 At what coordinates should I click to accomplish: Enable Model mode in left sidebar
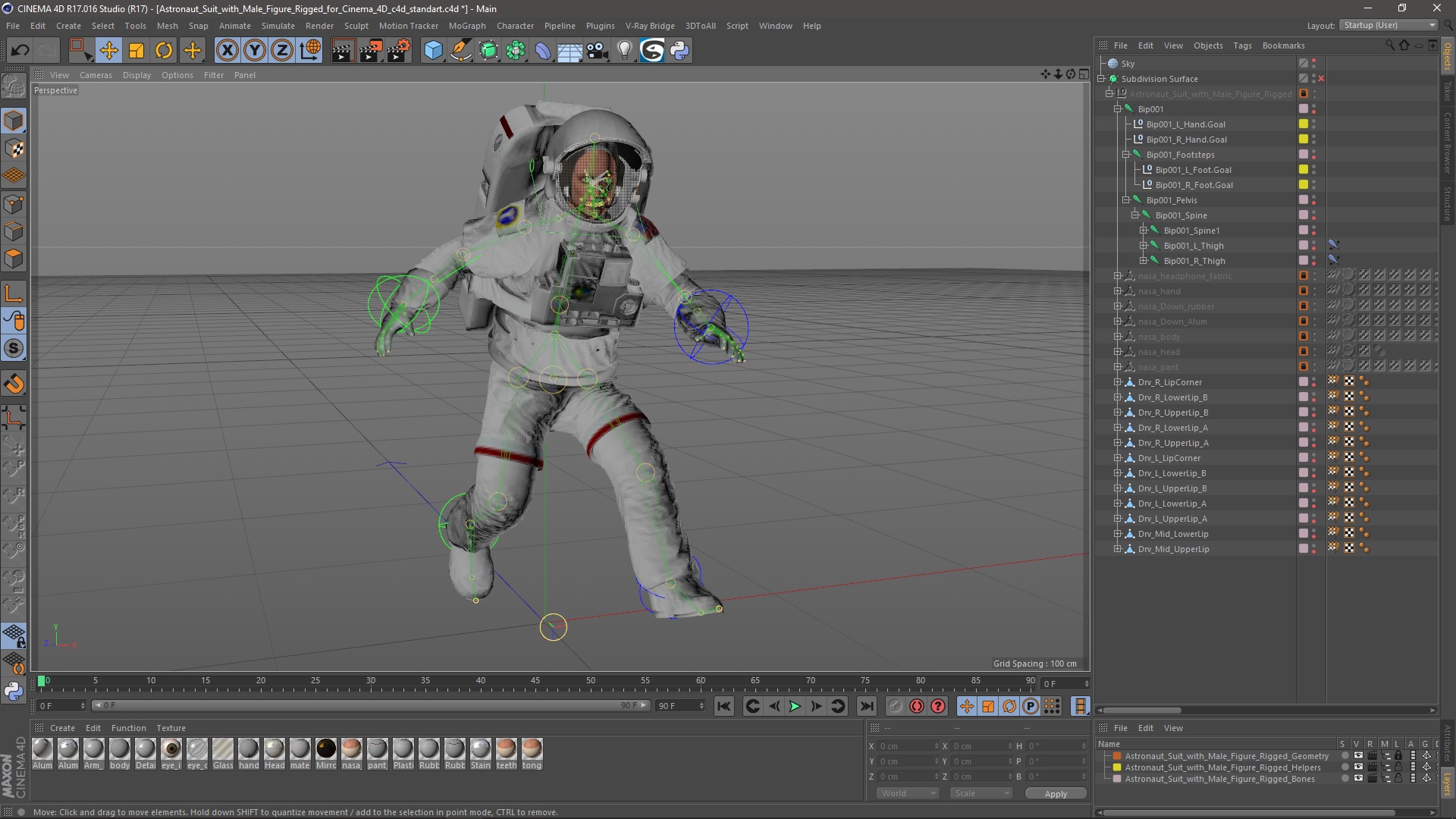[x=14, y=121]
